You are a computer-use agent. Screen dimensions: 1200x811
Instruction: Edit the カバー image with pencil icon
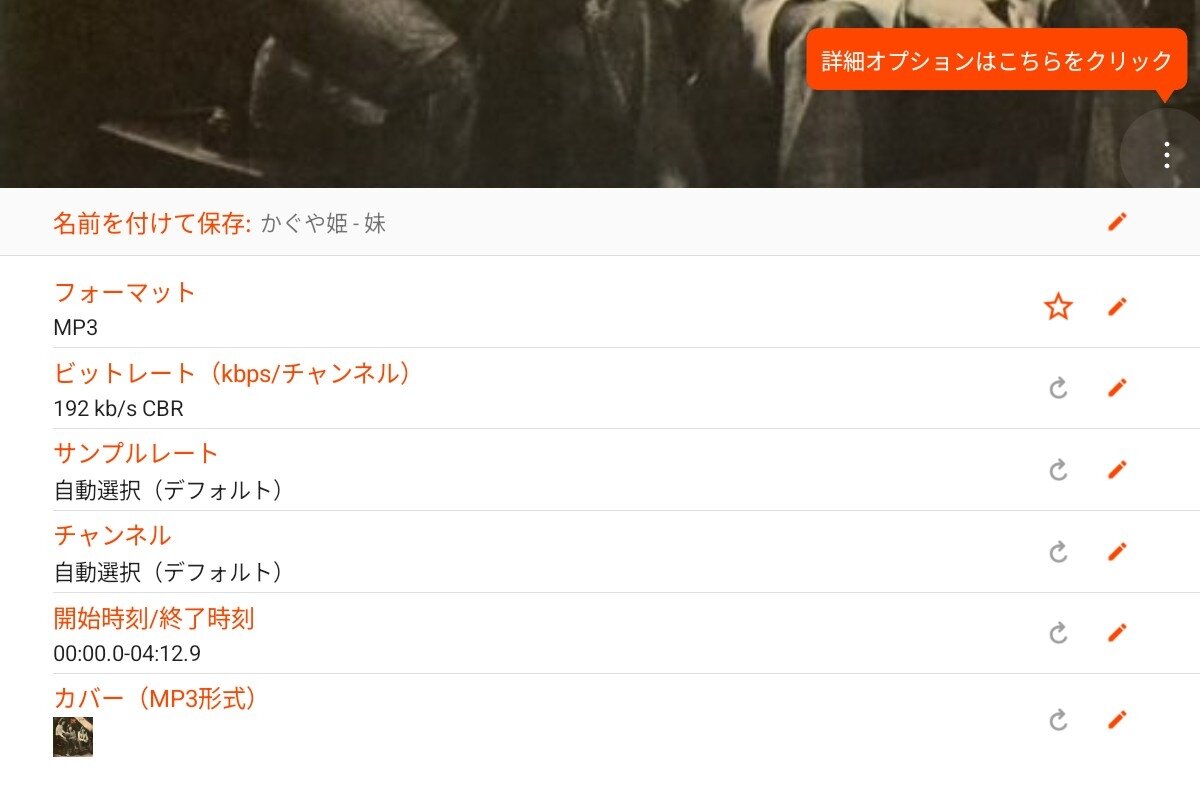pyautogui.click(x=1117, y=719)
